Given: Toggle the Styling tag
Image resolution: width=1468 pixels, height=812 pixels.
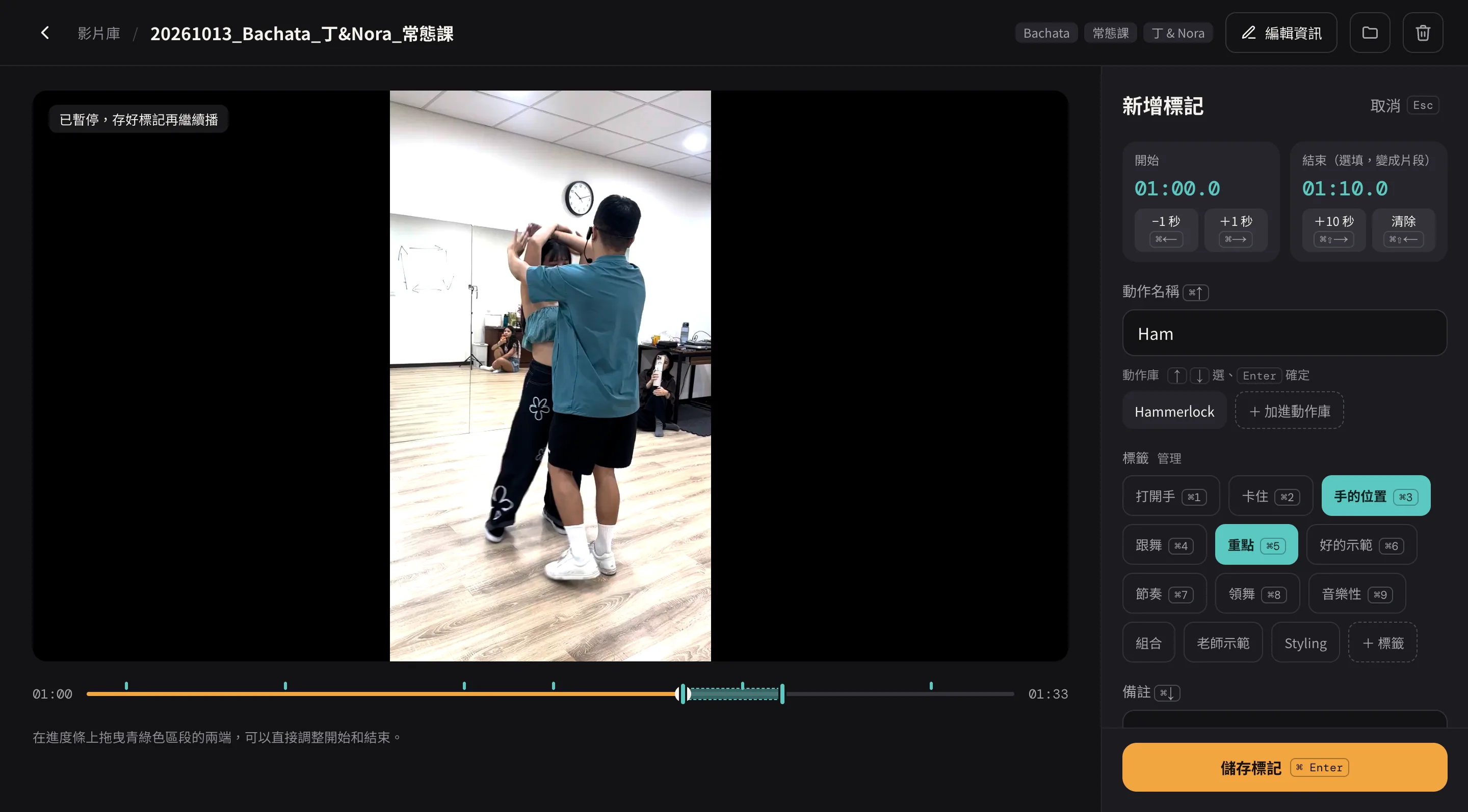Looking at the screenshot, I should pos(1305,643).
